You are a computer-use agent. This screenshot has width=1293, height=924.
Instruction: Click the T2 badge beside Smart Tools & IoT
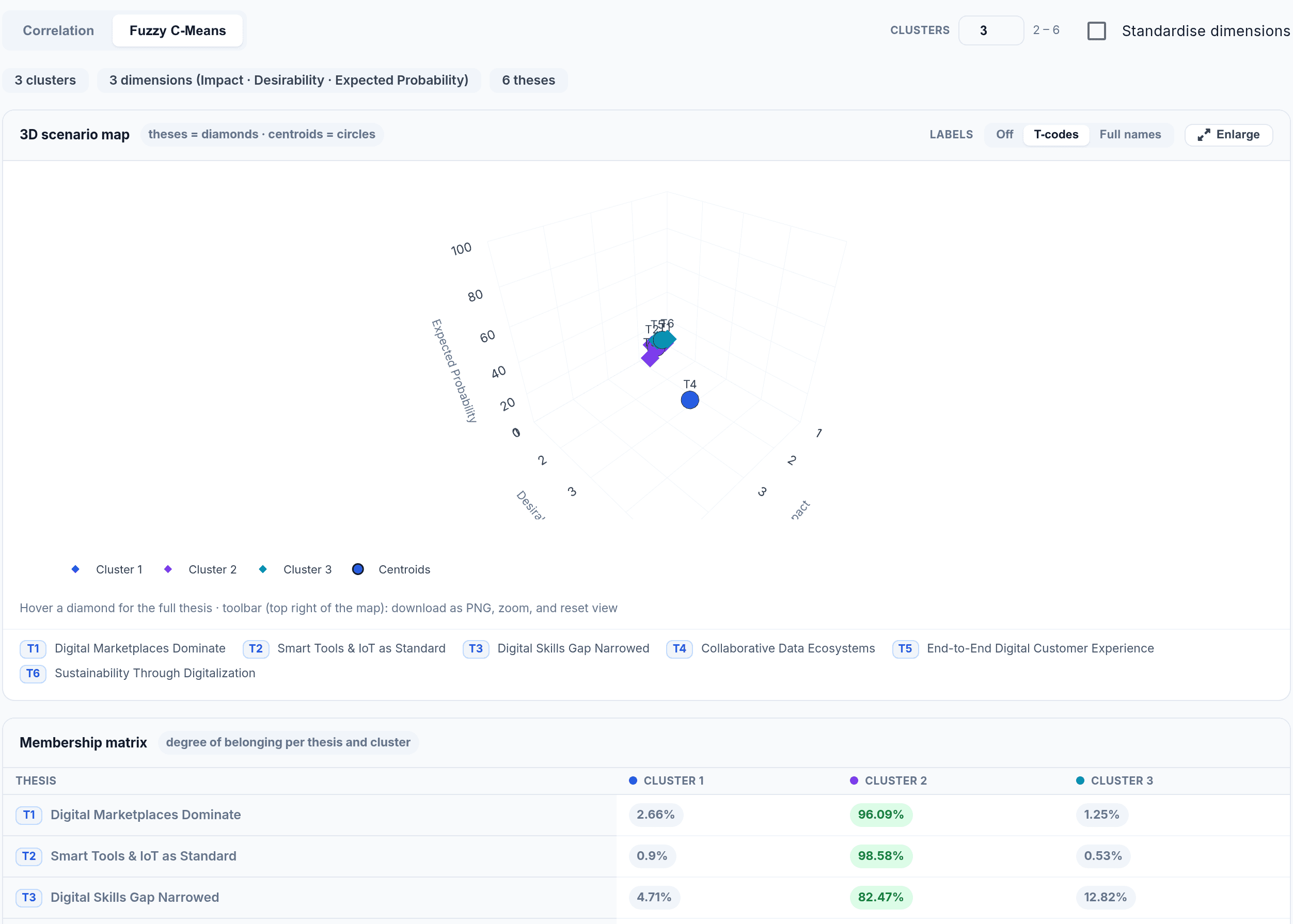point(256,649)
